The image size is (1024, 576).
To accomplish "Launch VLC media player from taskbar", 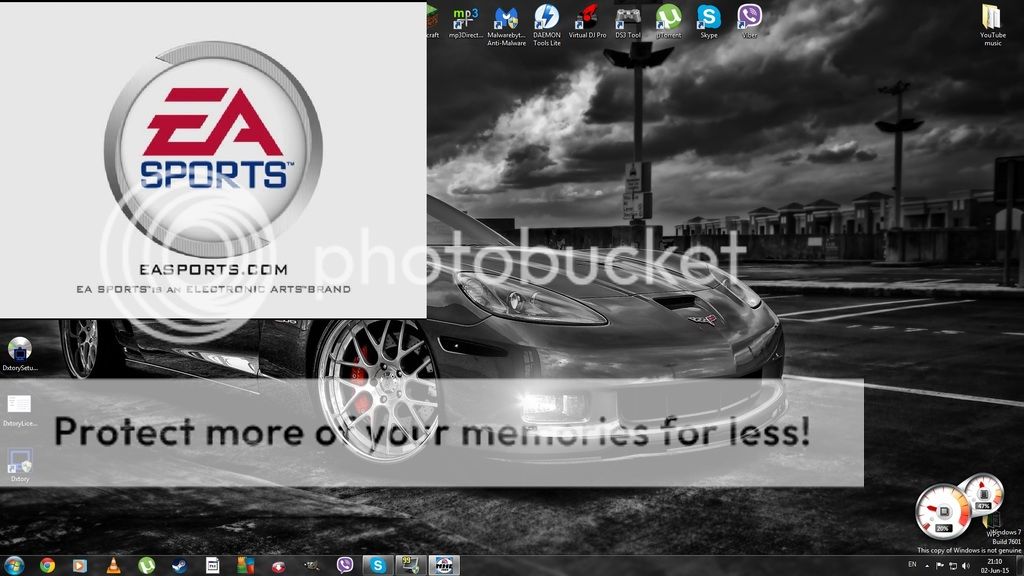I will 113,565.
